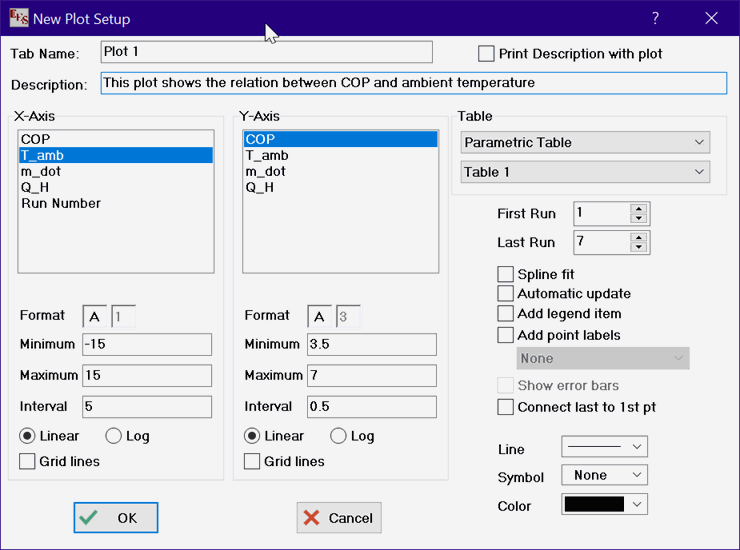Expand the Table 1 dropdown
The width and height of the screenshot is (740, 550).
585,172
